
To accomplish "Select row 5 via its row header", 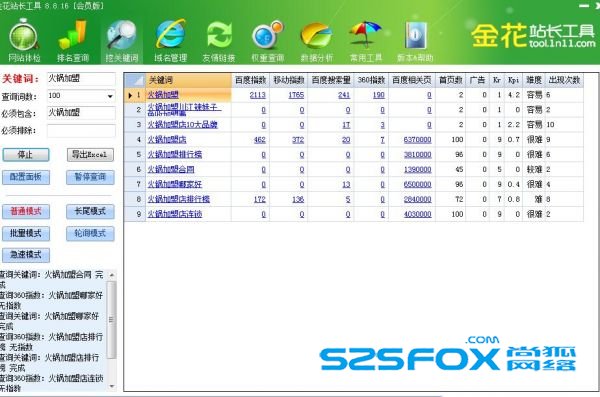I will click(135, 155).
